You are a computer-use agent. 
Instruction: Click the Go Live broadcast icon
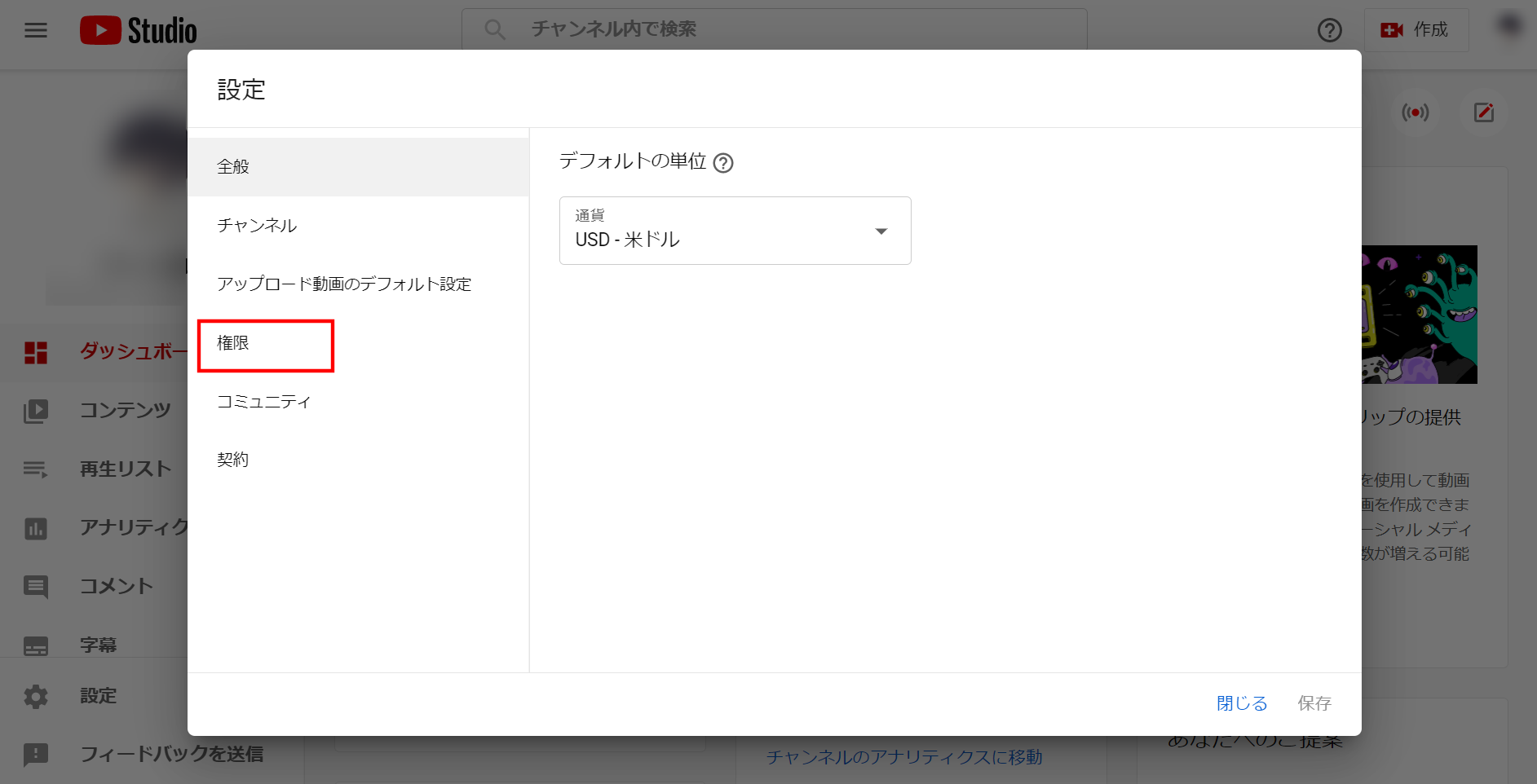[1415, 112]
